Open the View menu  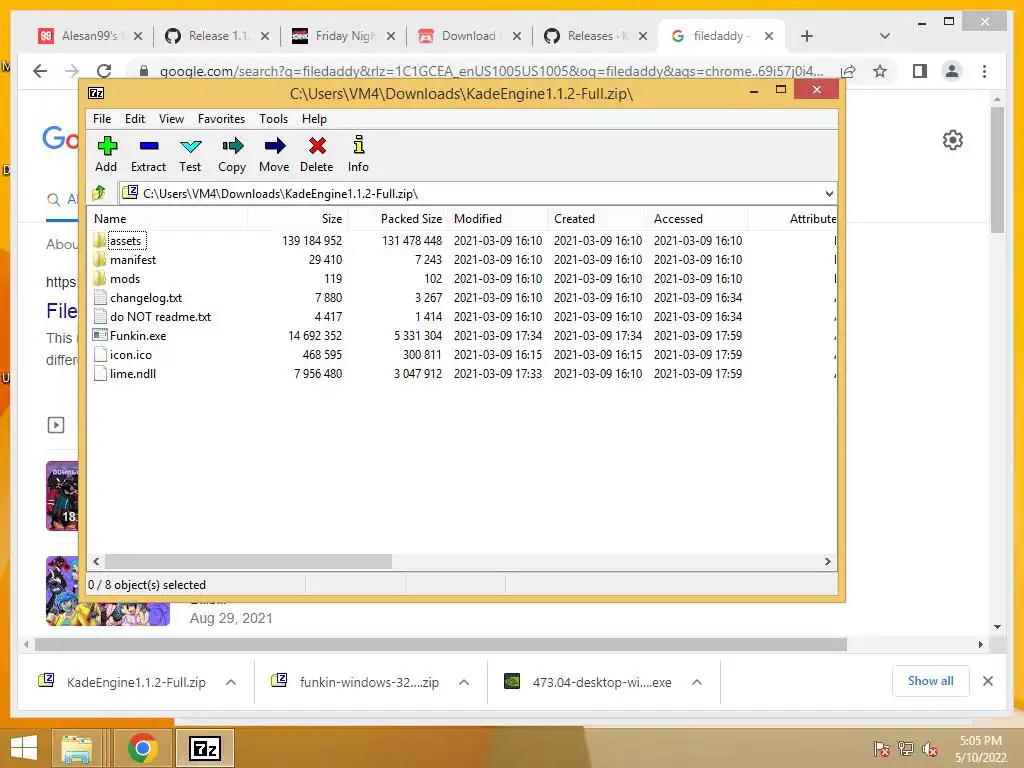[171, 119]
